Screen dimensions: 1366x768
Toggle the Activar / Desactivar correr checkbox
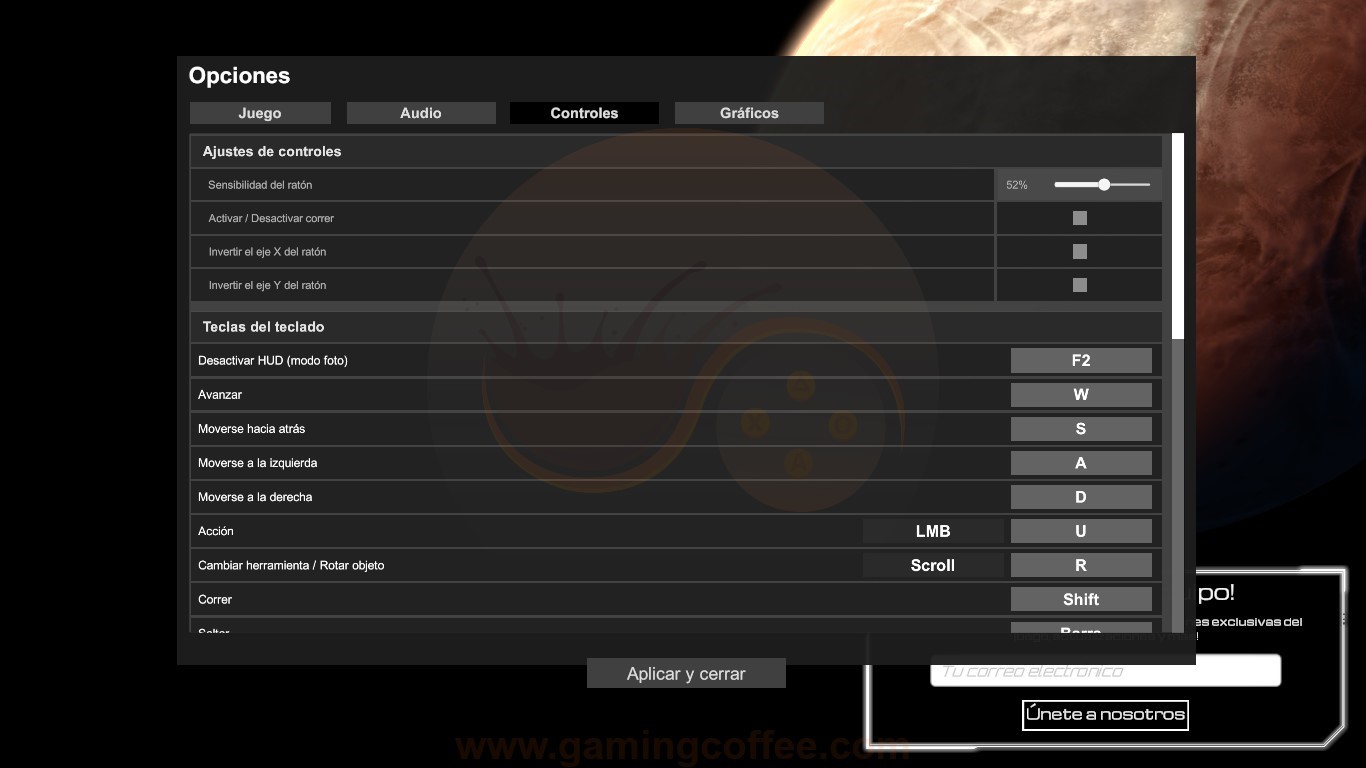1080,218
